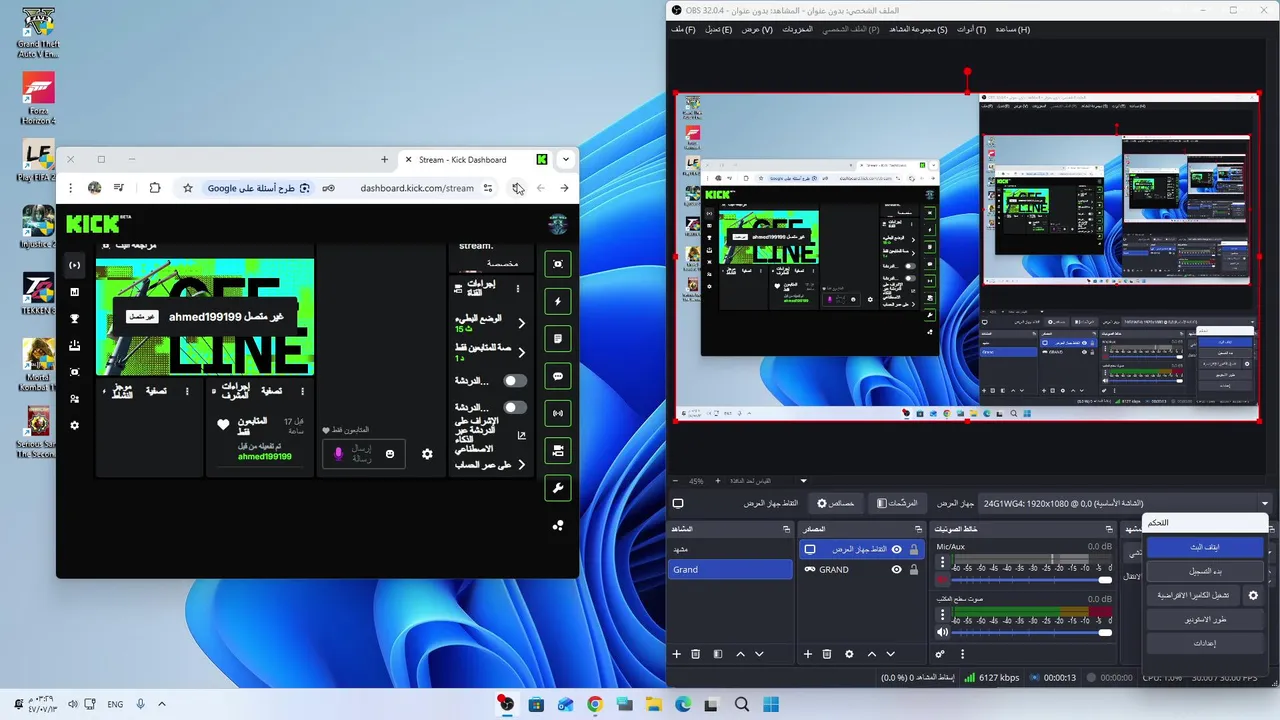
Task: Open display selection dropdown in OBS source toolbar
Action: point(1127,503)
